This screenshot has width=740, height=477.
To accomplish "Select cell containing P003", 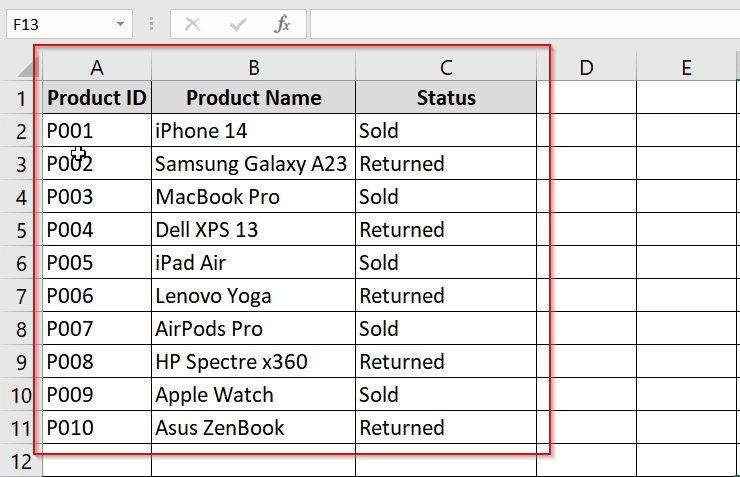I will (97, 196).
